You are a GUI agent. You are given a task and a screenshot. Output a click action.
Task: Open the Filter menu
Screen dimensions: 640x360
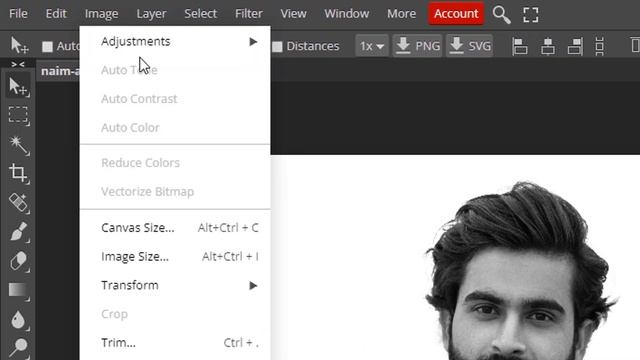point(249,13)
